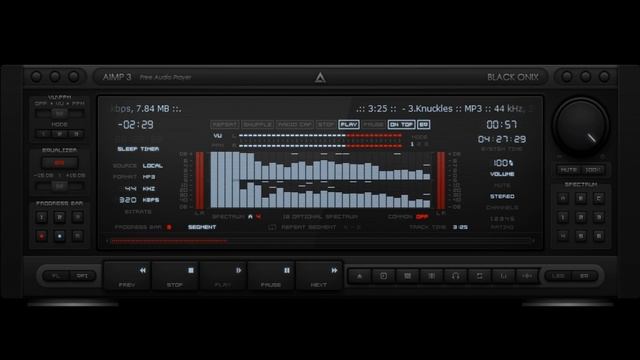The image size is (640, 360).
Task: Turn the round volume knob
Action: [x=581, y=126]
